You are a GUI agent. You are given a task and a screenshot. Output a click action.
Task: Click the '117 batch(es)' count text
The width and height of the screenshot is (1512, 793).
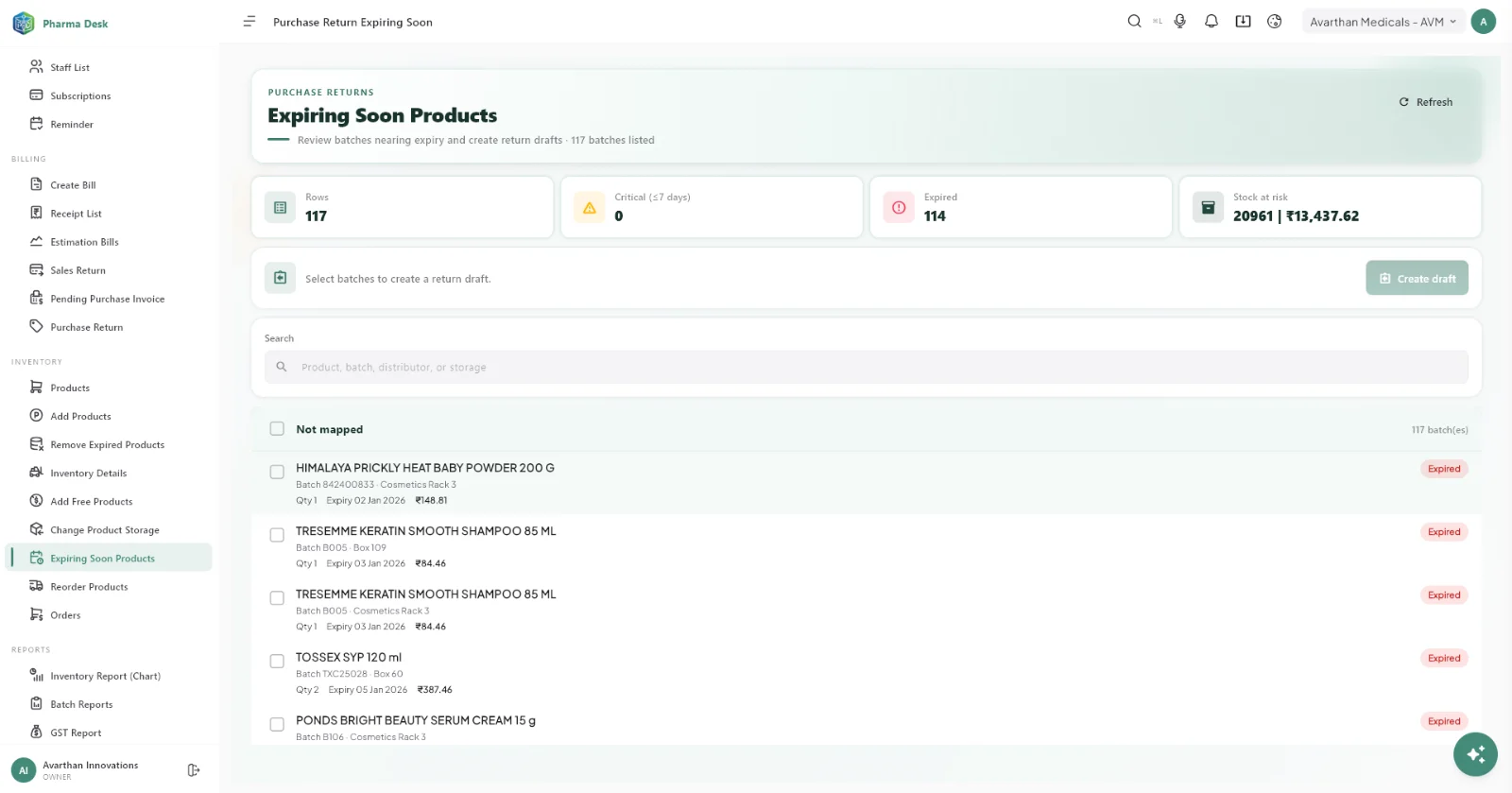1440,430
